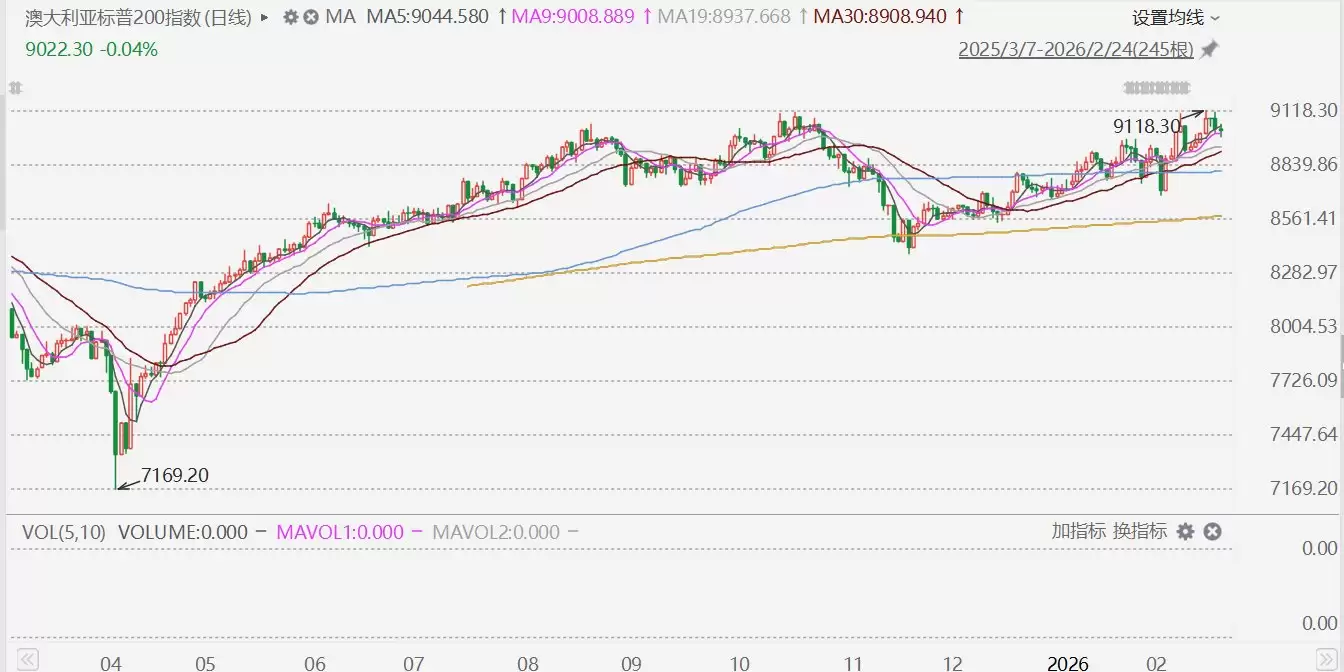
Task: Click the range handle above 9118.30
Action: (x=1158, y=87)
